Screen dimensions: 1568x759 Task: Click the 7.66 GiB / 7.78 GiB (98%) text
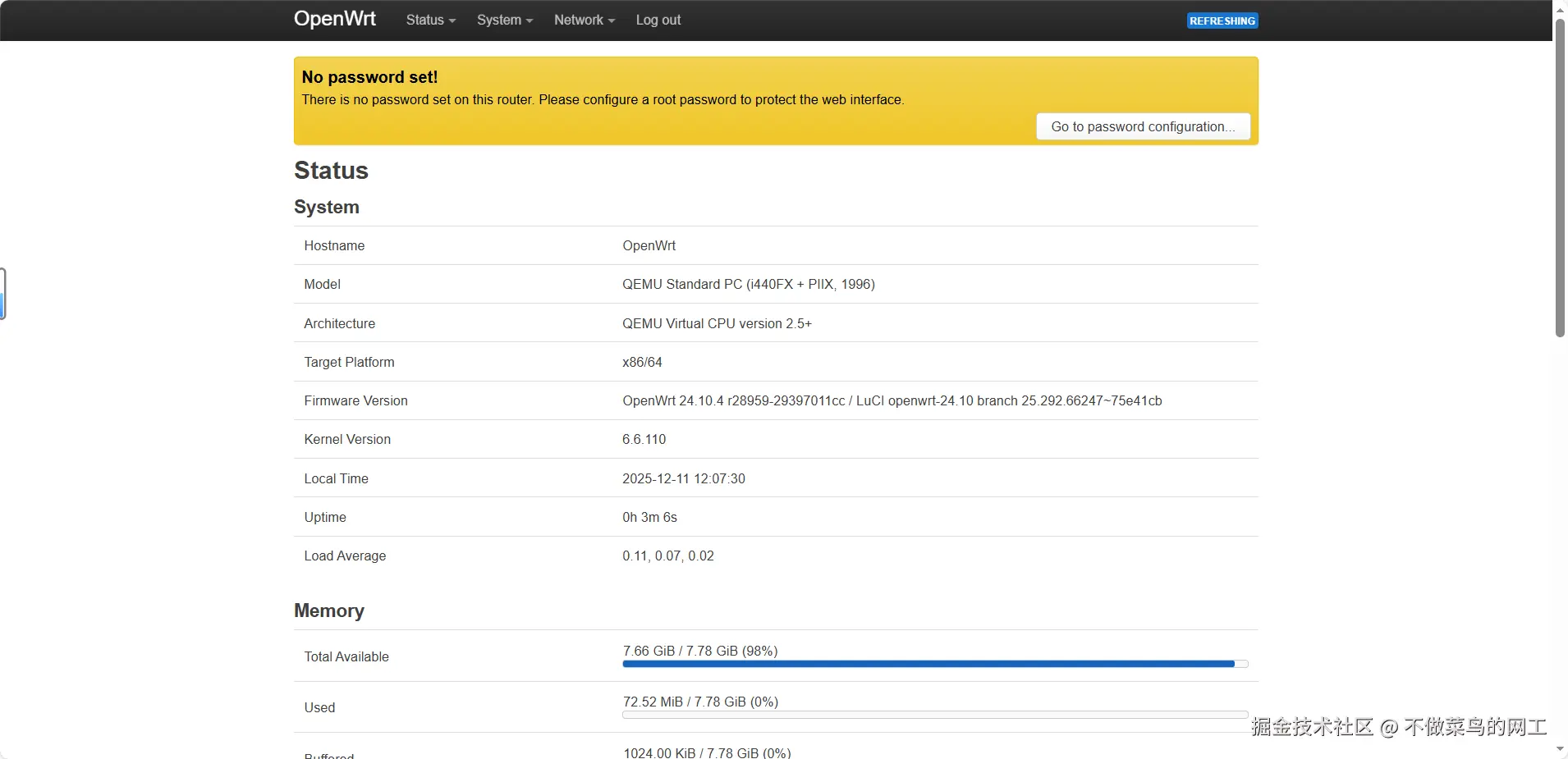pyautogui.click(x=700, y=651)
